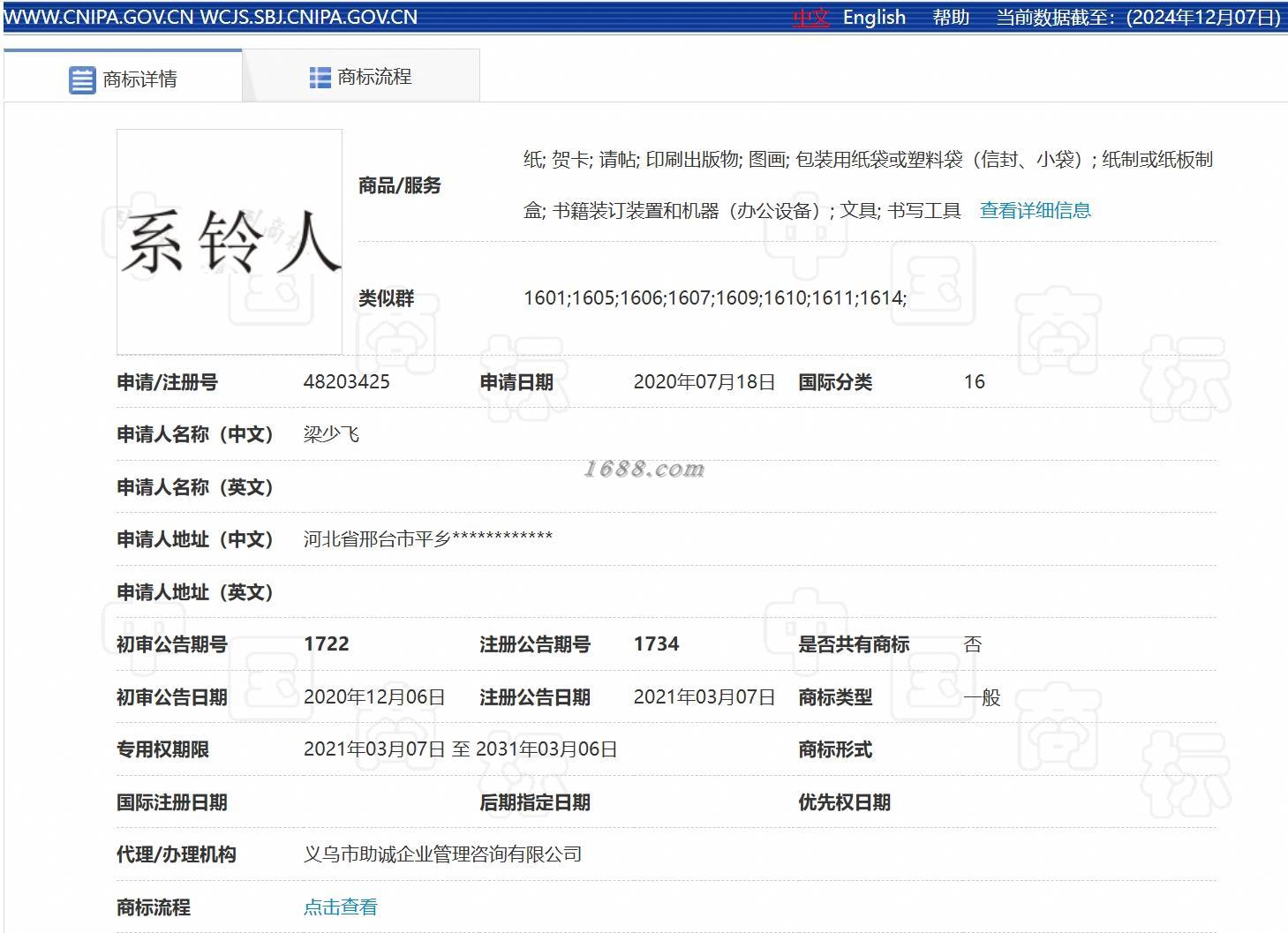Select the 专用权期限 label

tap(163, 749)
